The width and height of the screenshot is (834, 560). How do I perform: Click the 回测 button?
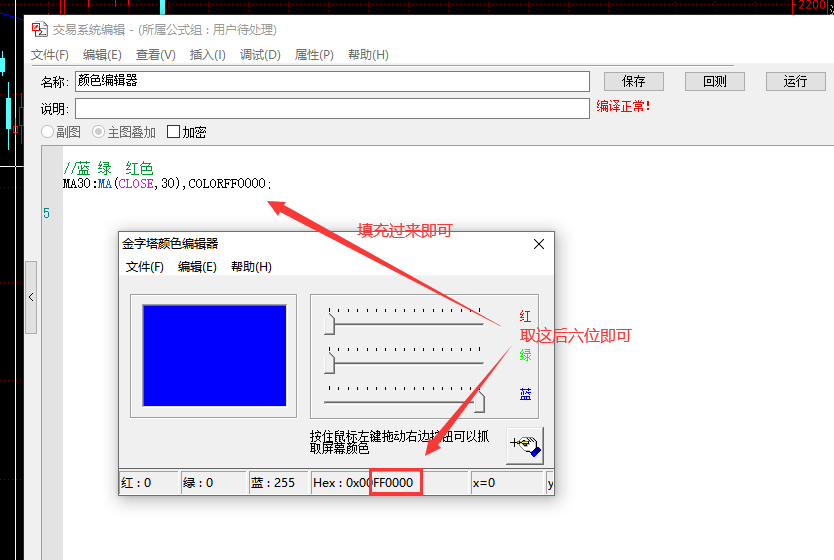tap(714, 81)
